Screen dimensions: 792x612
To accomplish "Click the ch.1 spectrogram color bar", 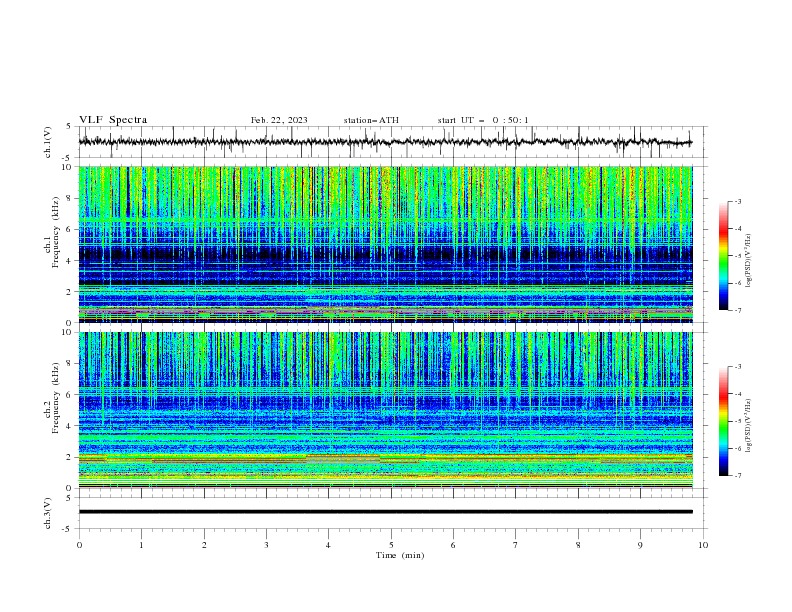I will pyautogui.click(x=723, y=256).
